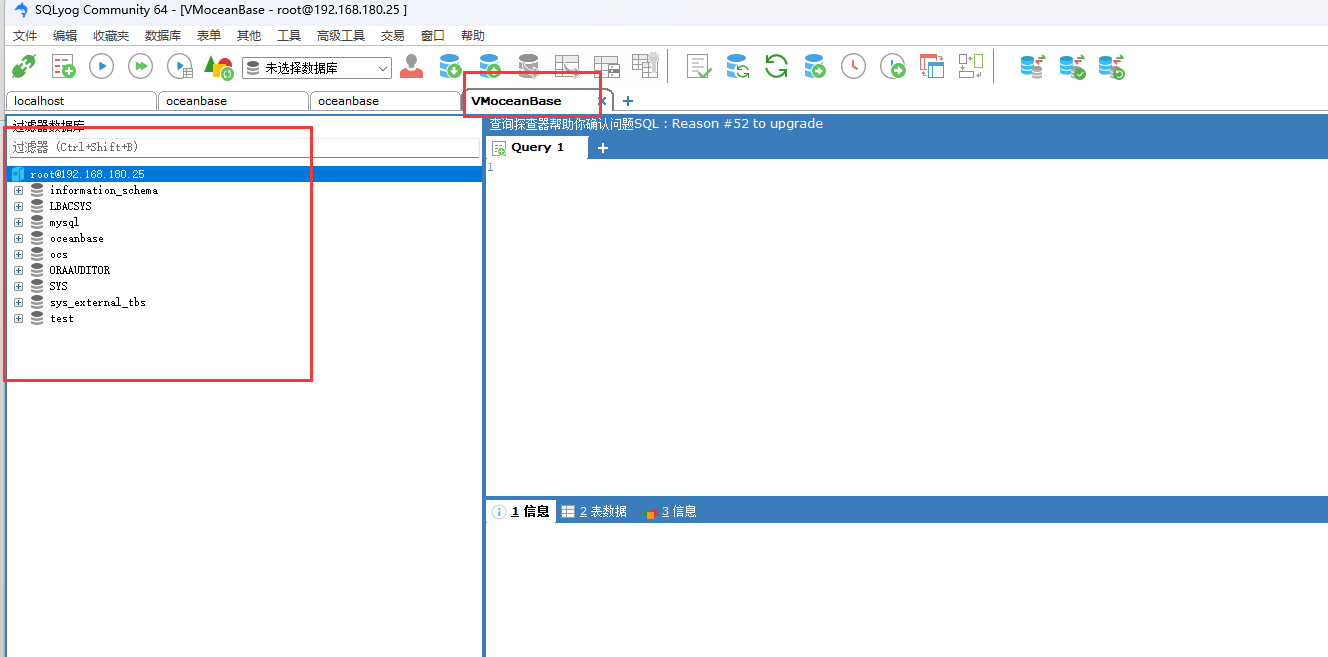Screen dimensions: 1328x657
Task: Add a new query tab next to Query 1
Action: 603,148
